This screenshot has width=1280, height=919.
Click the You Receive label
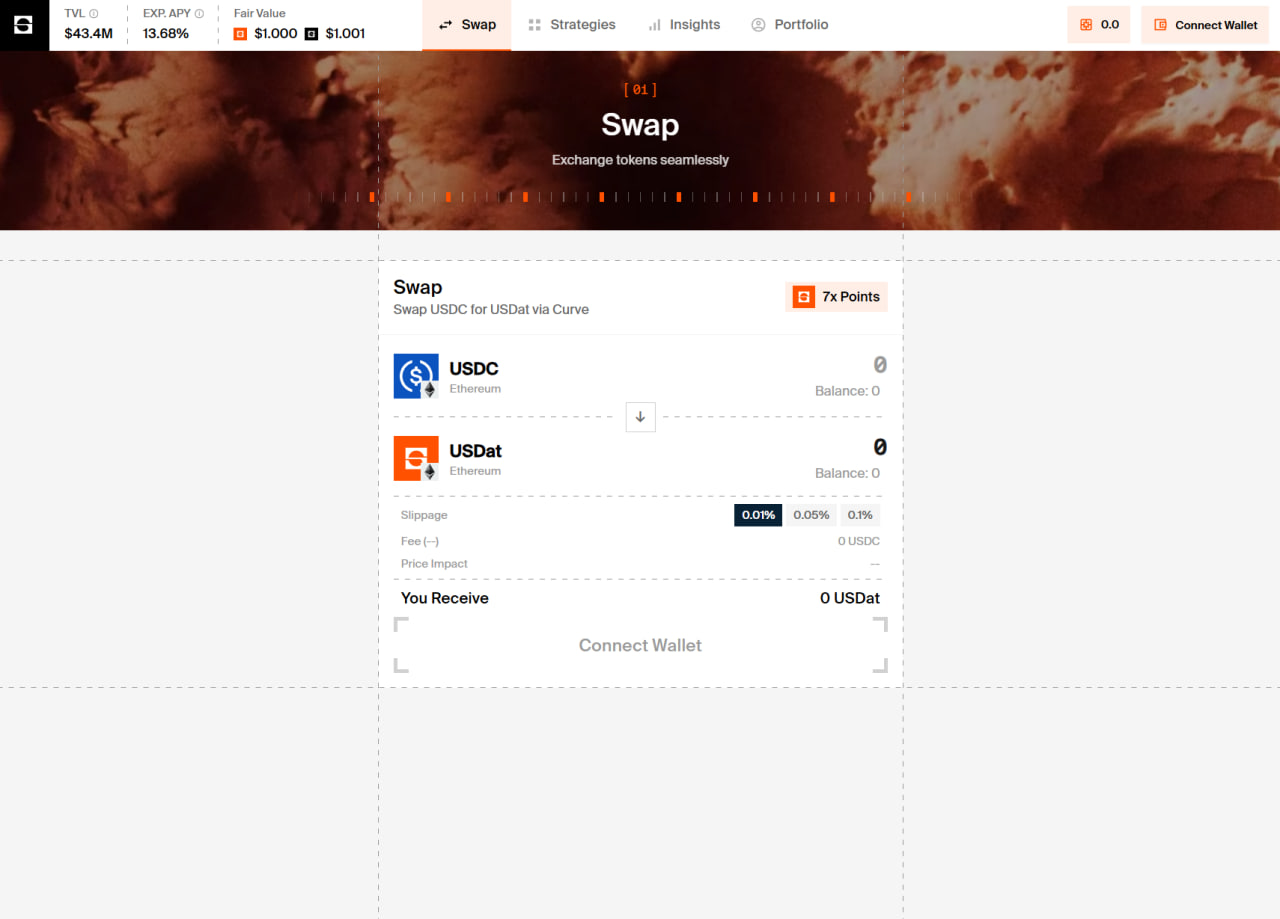445,598
